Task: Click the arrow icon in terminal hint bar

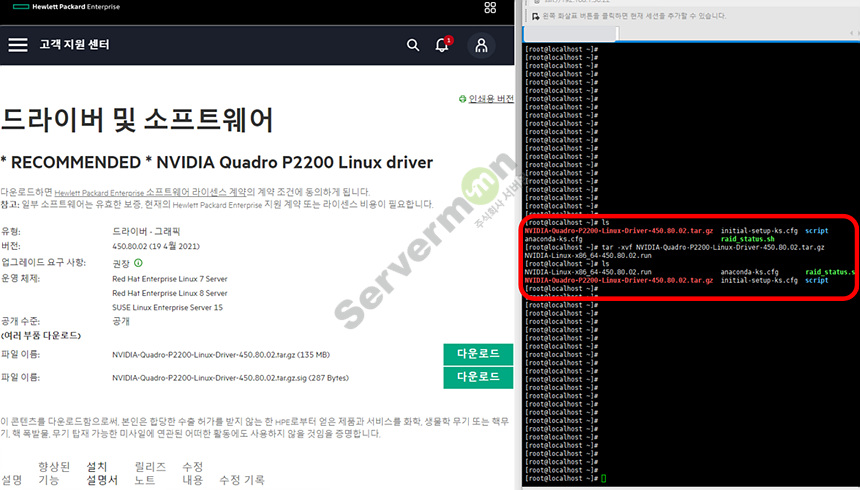Action: (x=535, y=16)
